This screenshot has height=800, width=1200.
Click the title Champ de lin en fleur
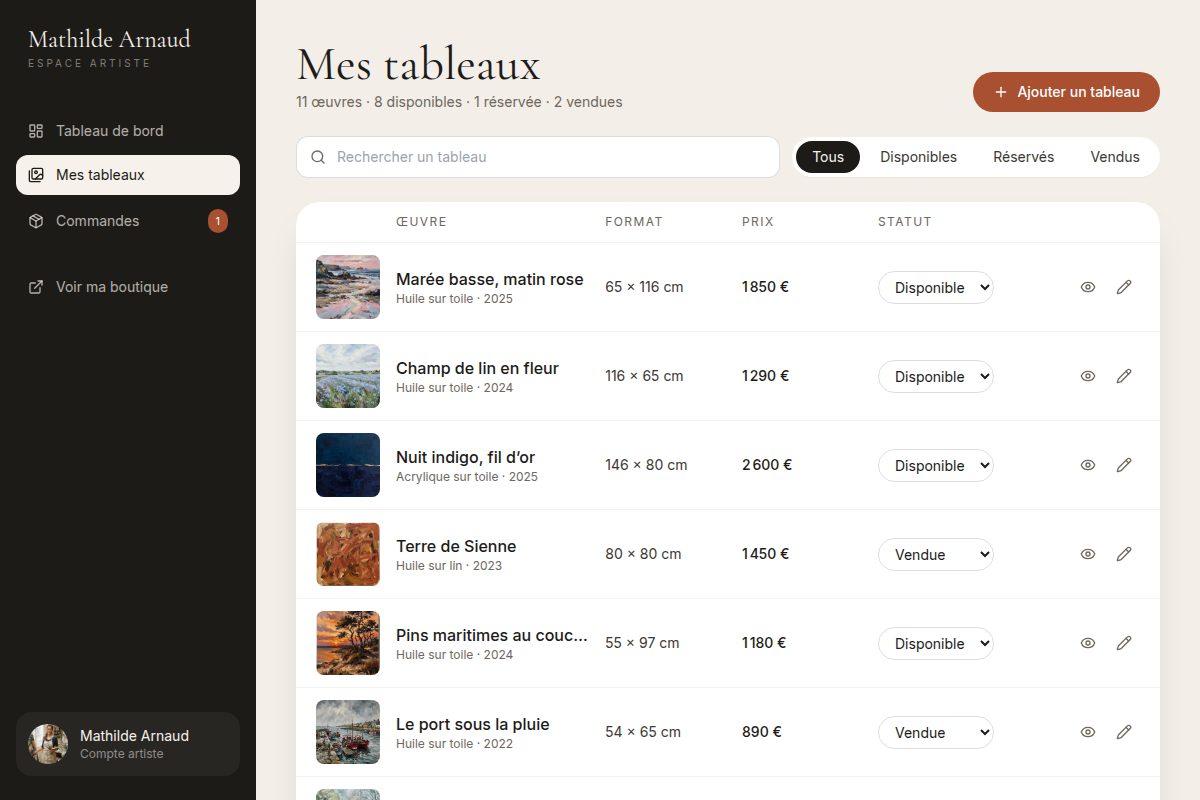point(477,369)
